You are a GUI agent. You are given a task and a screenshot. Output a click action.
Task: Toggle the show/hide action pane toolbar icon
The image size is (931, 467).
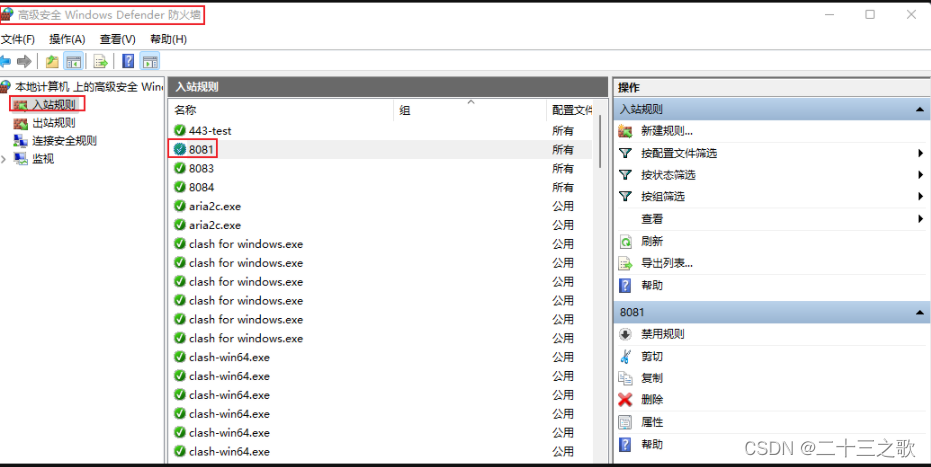coord(150,61)
